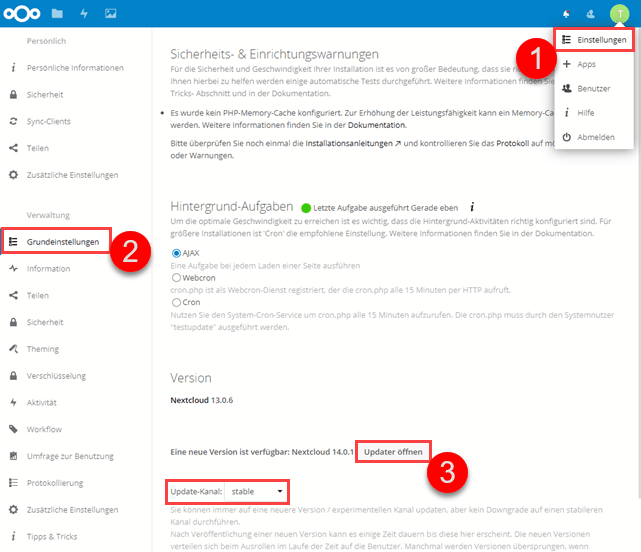Click the Version heading

(x=191, y=378)
